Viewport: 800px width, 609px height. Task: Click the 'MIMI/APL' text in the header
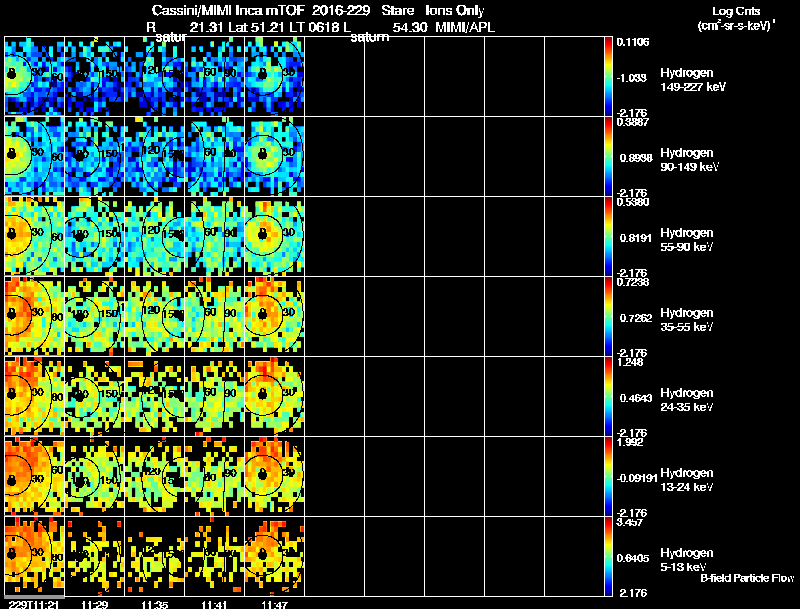click(x=465, y=27)
